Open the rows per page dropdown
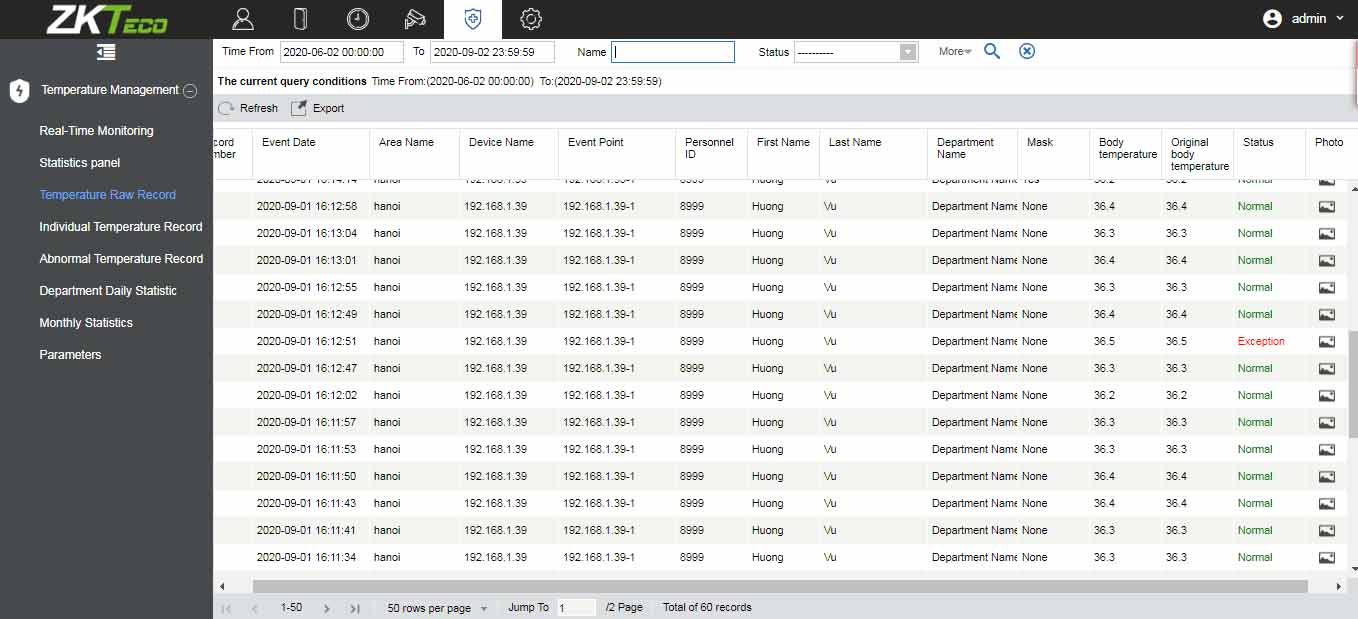This screenshot has width=1358, height=619. (x=437, y=608)
